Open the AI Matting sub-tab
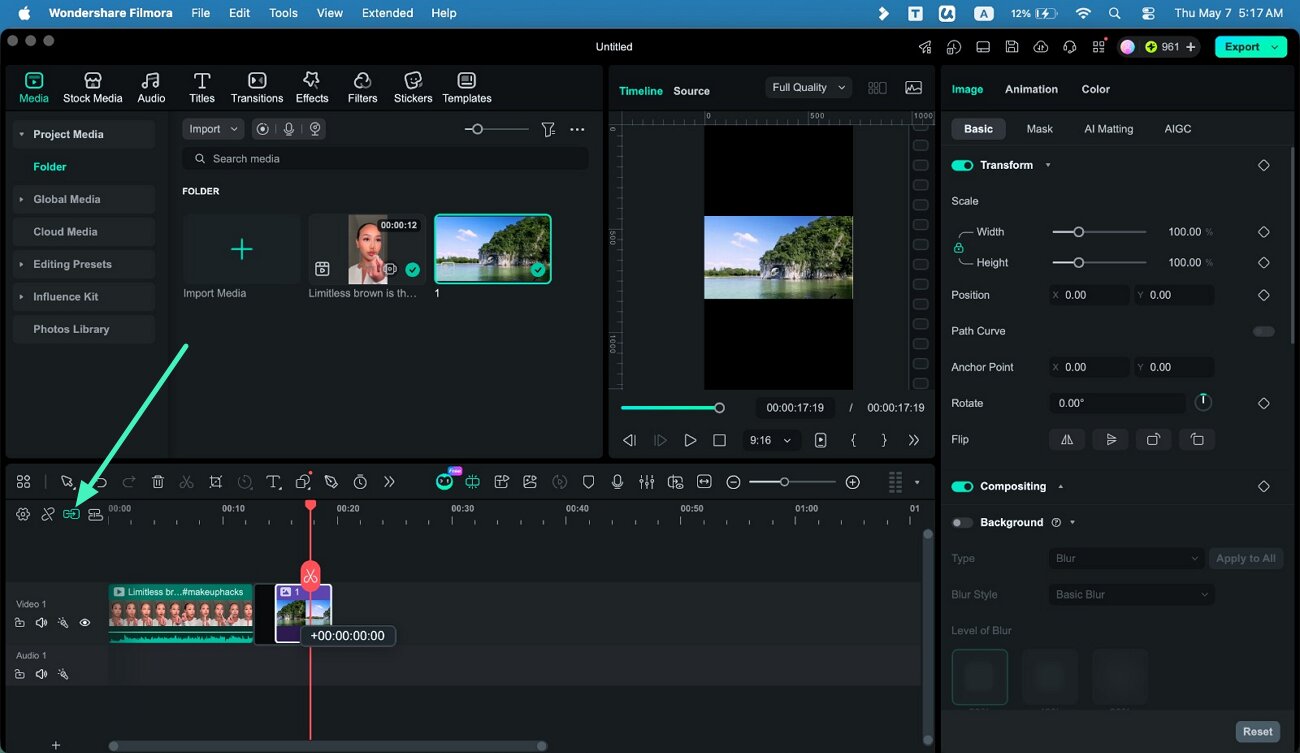The height and width of the screenshot is (753, 1300). pyautogui.click(x=1108, y=129)
